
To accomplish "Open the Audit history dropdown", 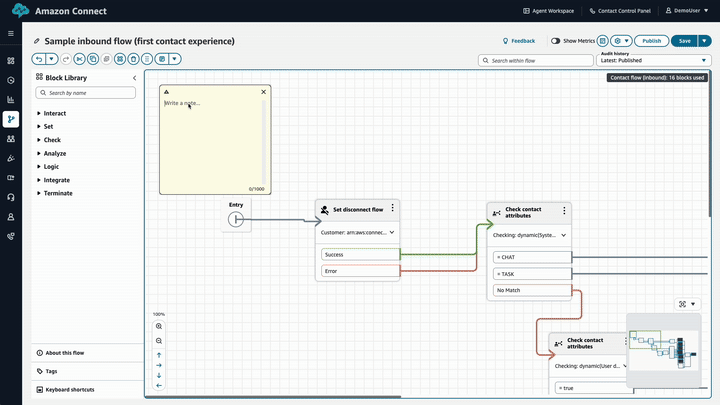I will click(x=655, y=60).
